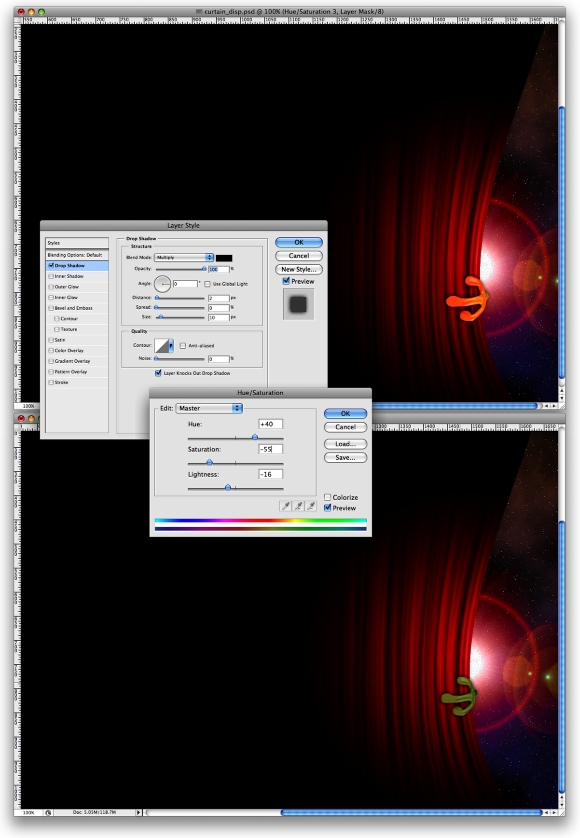580x838 pixels.
Task: Click the Layer Style preview thumbnail
Action: (298, 304)
